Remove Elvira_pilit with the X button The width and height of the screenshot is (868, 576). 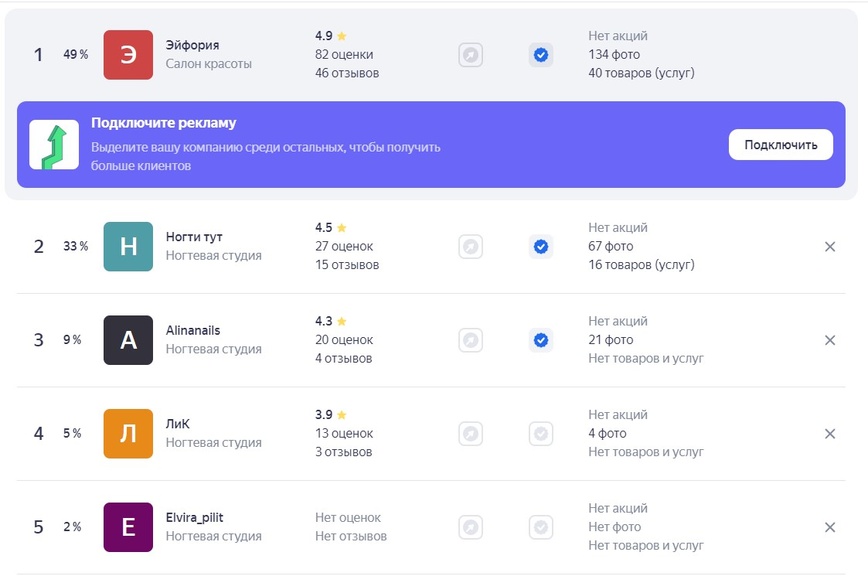click(830, 527)
